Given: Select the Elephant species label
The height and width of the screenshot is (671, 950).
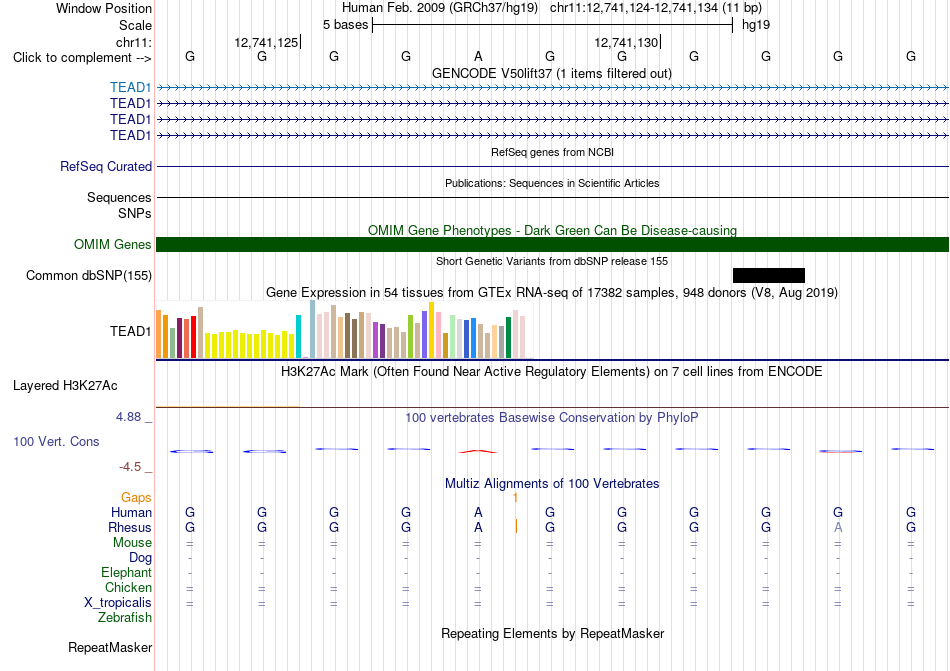Looking at the screenshot, I should pos(126,573).
